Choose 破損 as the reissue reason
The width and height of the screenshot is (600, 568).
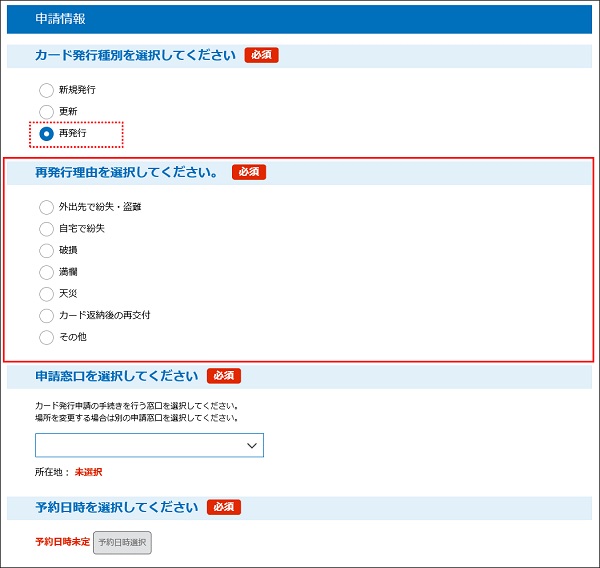(x=46, y=251)
